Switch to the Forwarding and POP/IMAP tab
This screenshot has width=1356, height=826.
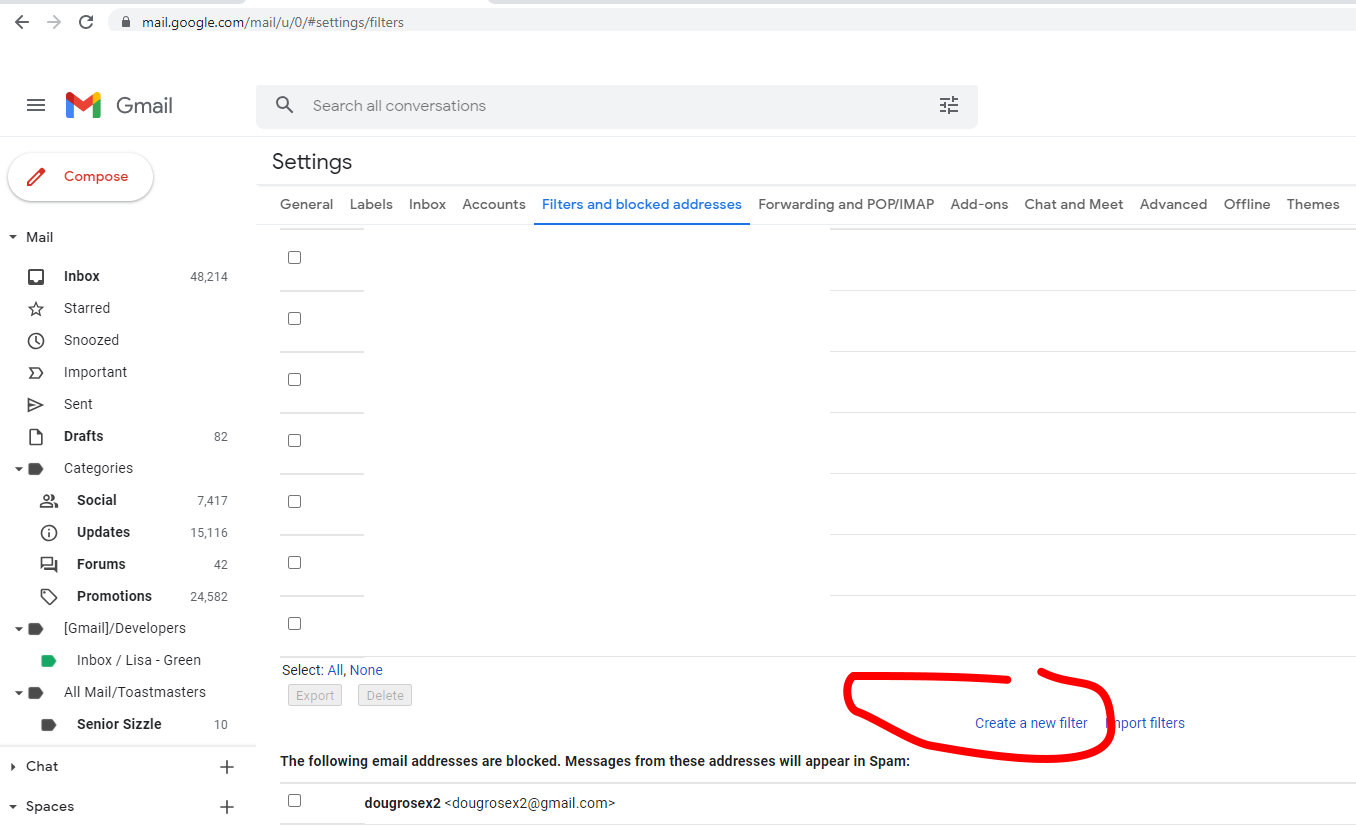point(845,204)
